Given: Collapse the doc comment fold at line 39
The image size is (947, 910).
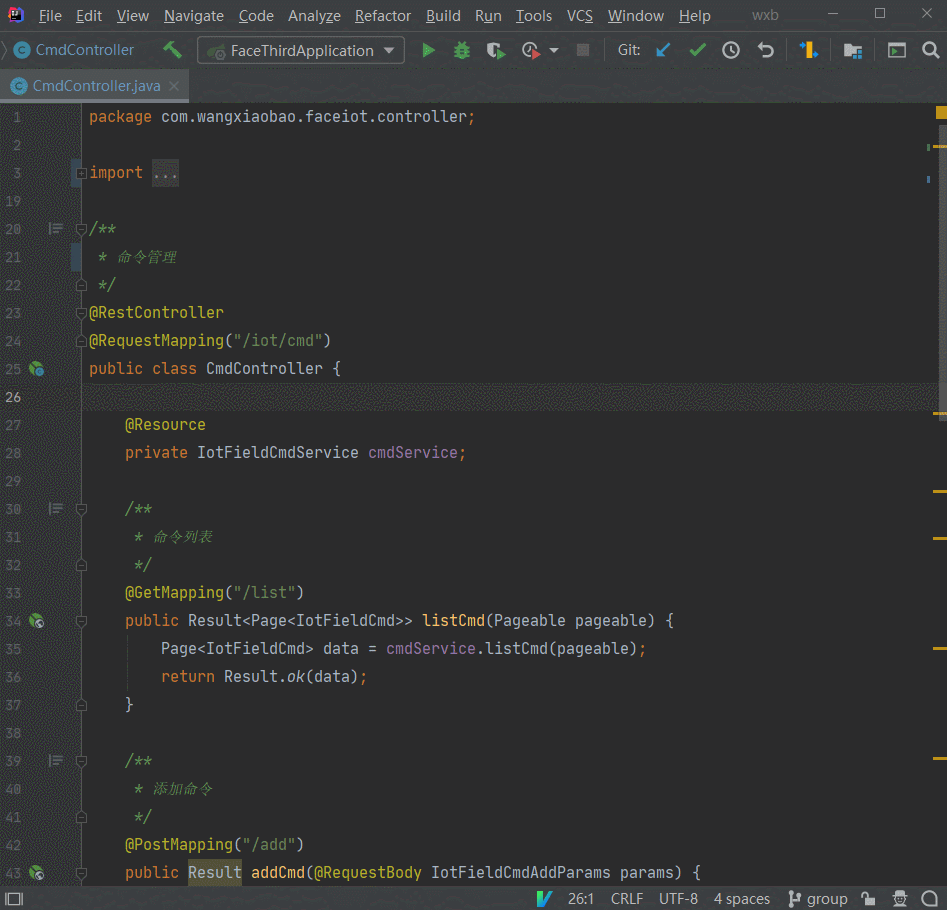Looking at the screenshot, I should tap(81, 761).
